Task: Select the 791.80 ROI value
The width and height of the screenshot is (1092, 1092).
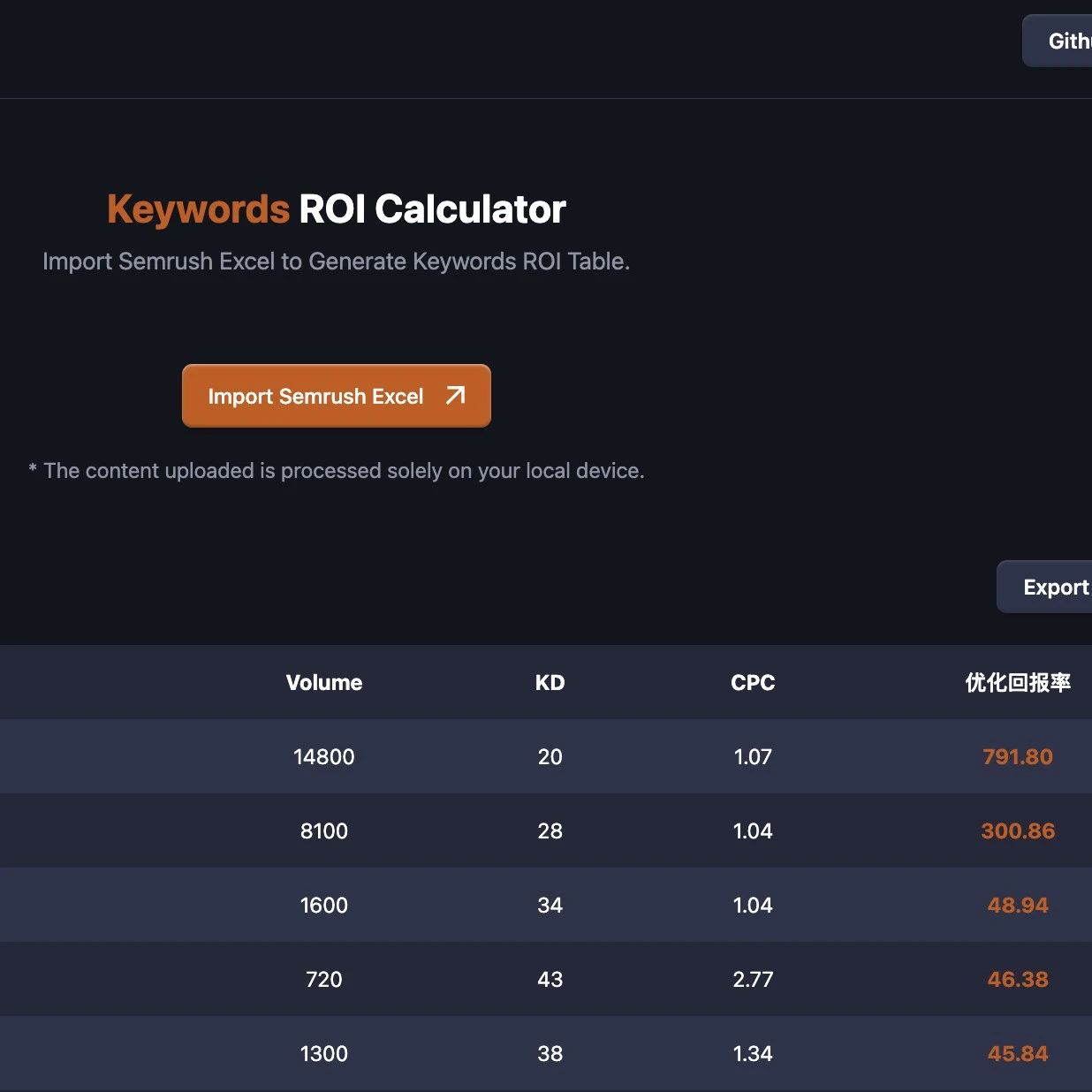Action: coord(1018,756)
